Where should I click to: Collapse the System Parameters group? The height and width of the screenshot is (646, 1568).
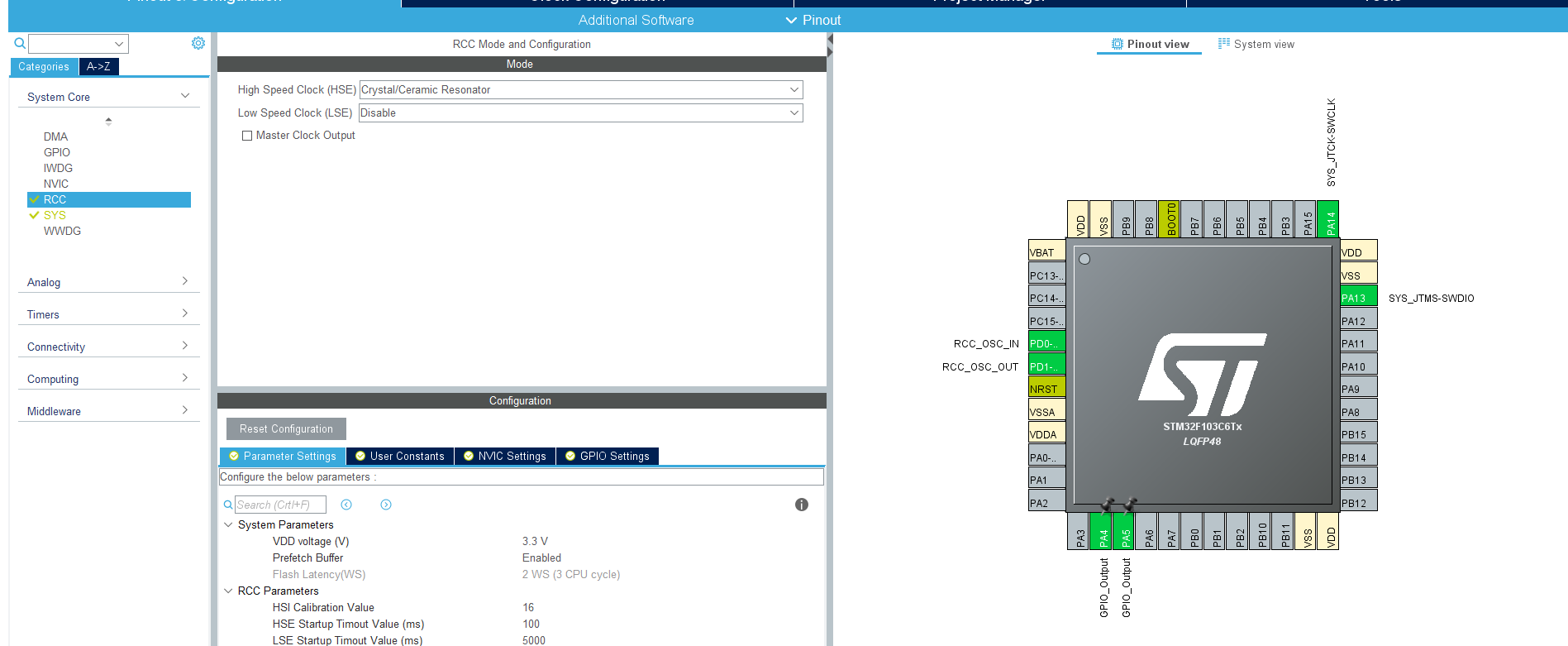click(x=228, y=524)
